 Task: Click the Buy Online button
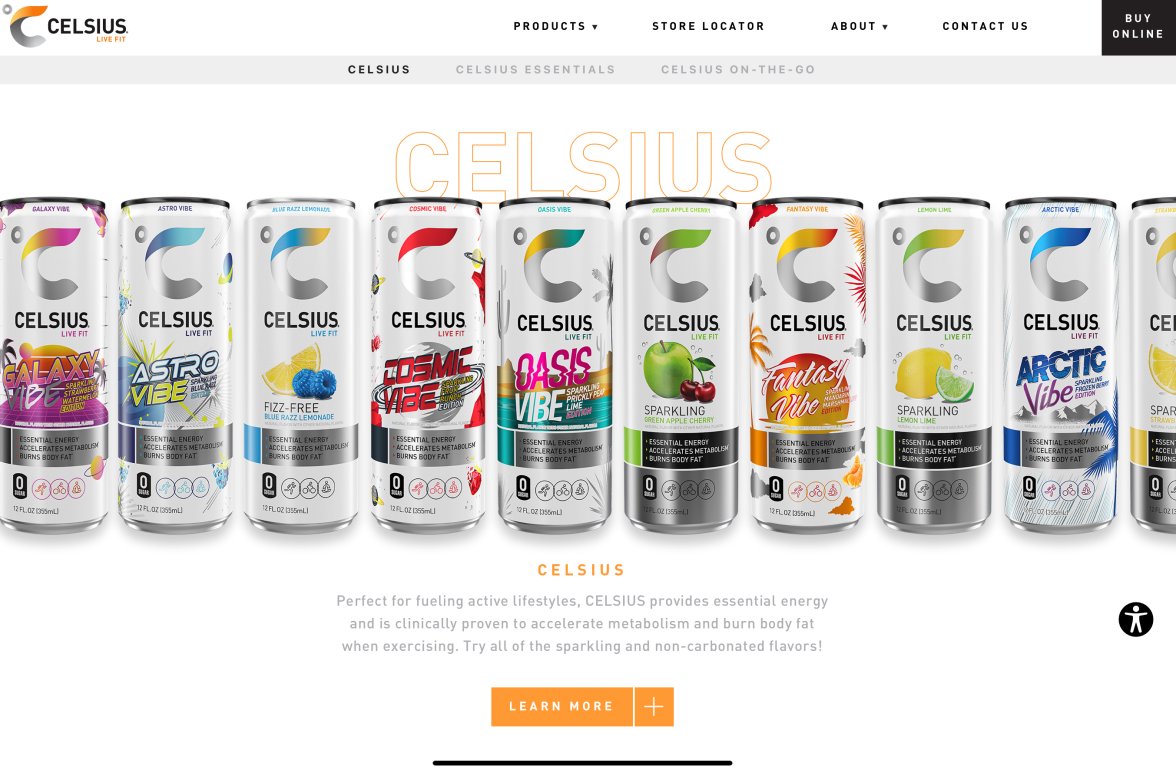(1138, 27)
